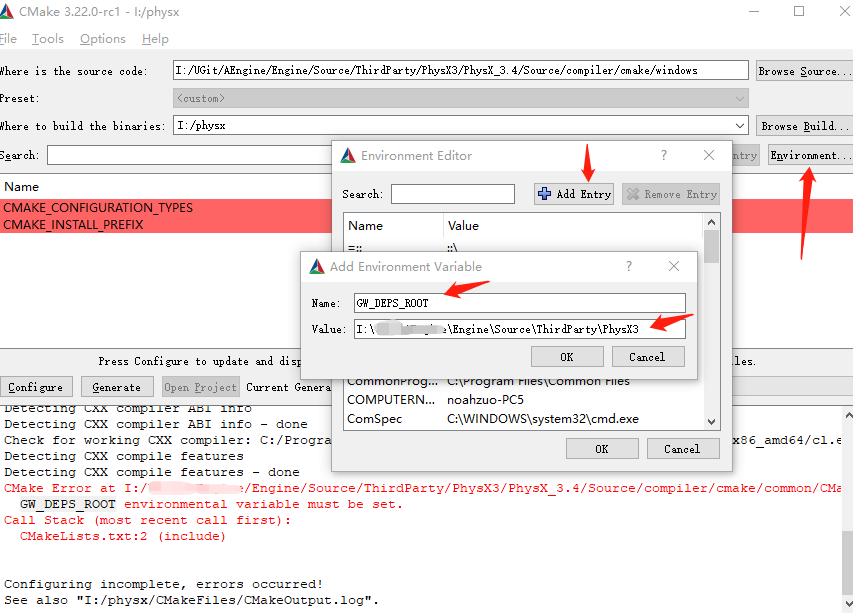853x613 pixels.
Task: Click the source code path field
Action: pos(461,70)
